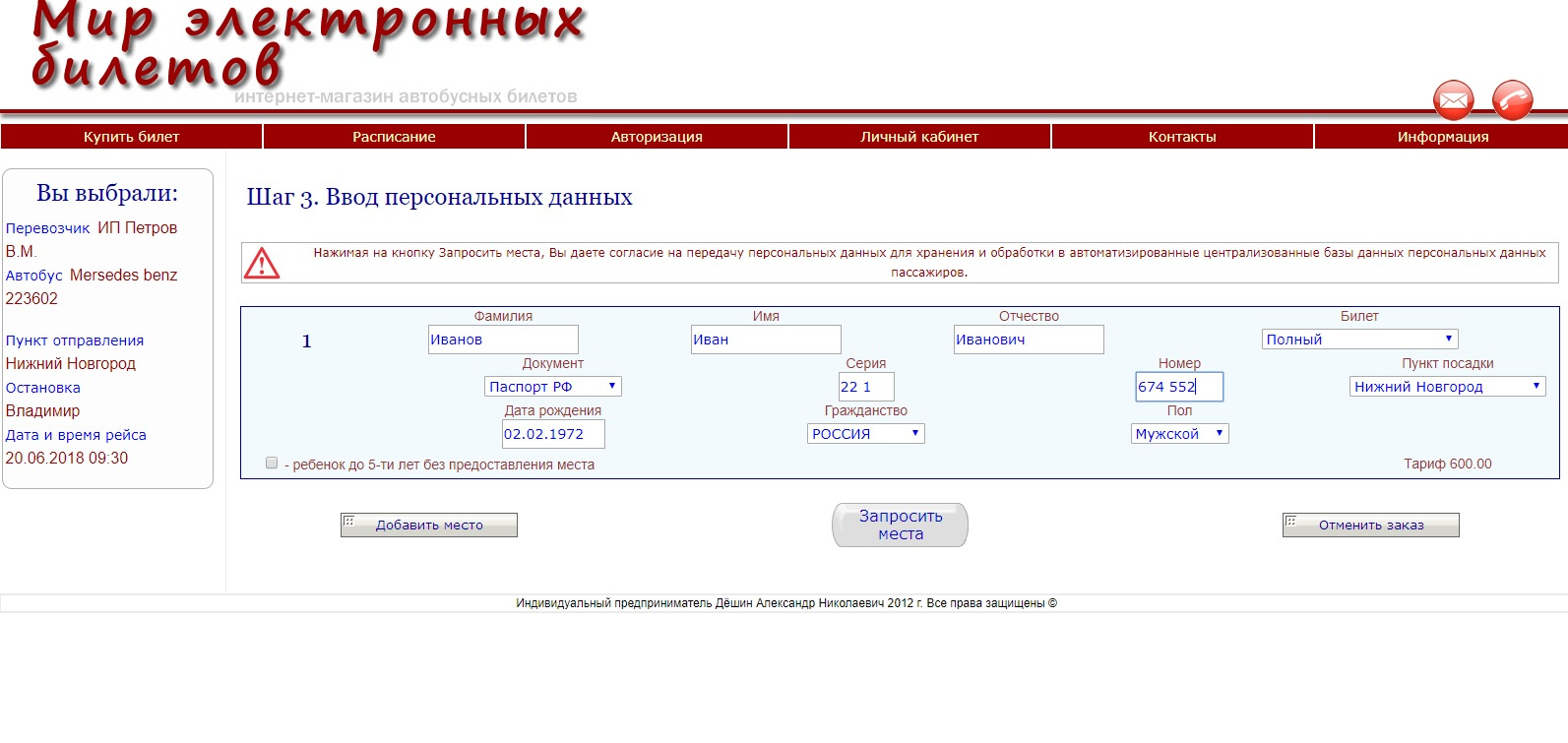
Task: Tick the child under 5 checkbox
Action: click(x=272, y=463)
